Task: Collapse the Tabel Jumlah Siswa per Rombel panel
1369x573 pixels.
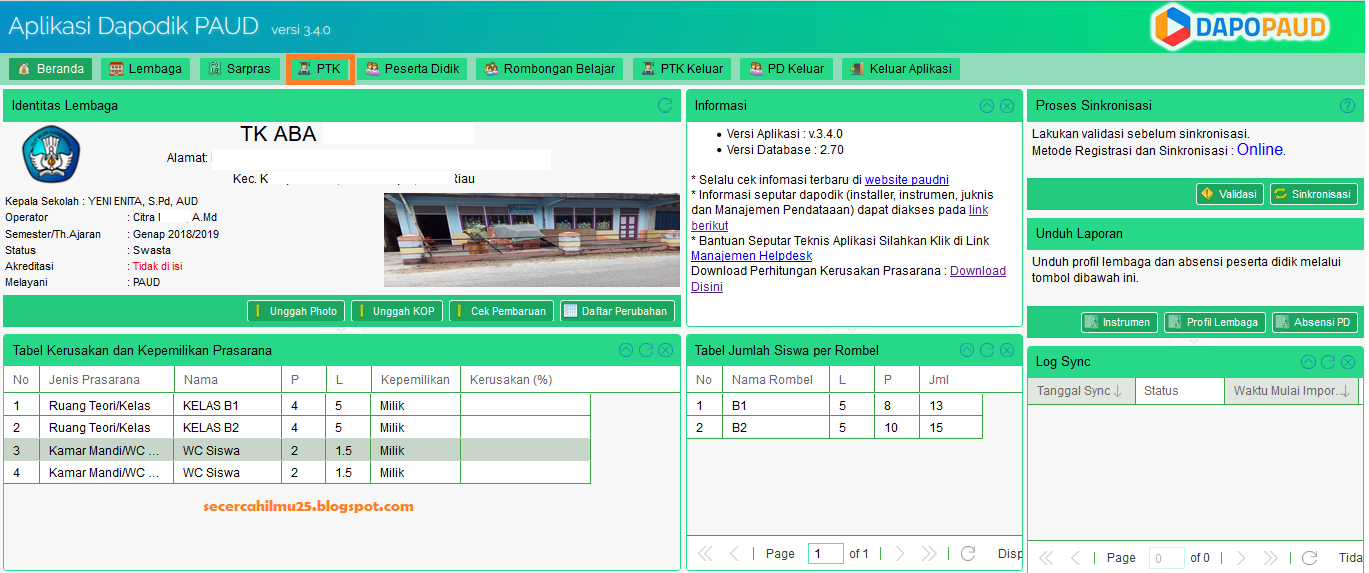Action: click(x=967, y=350)
